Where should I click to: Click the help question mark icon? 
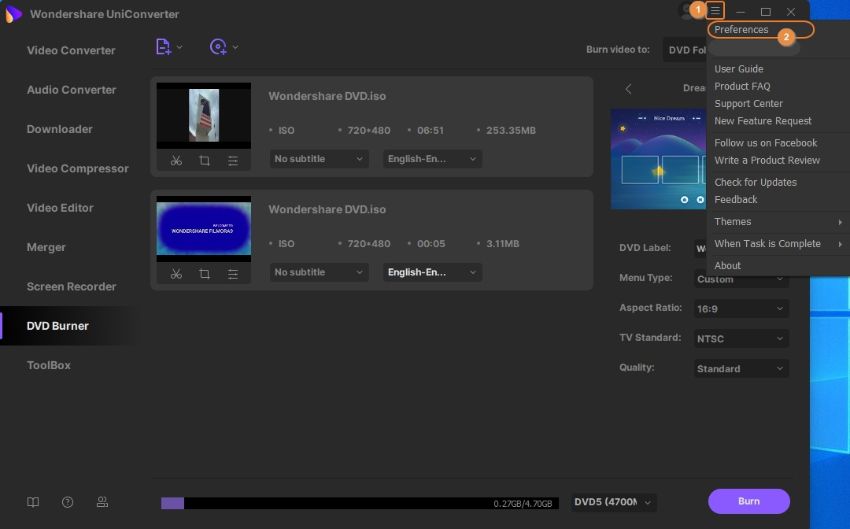[x=67, y=502]
